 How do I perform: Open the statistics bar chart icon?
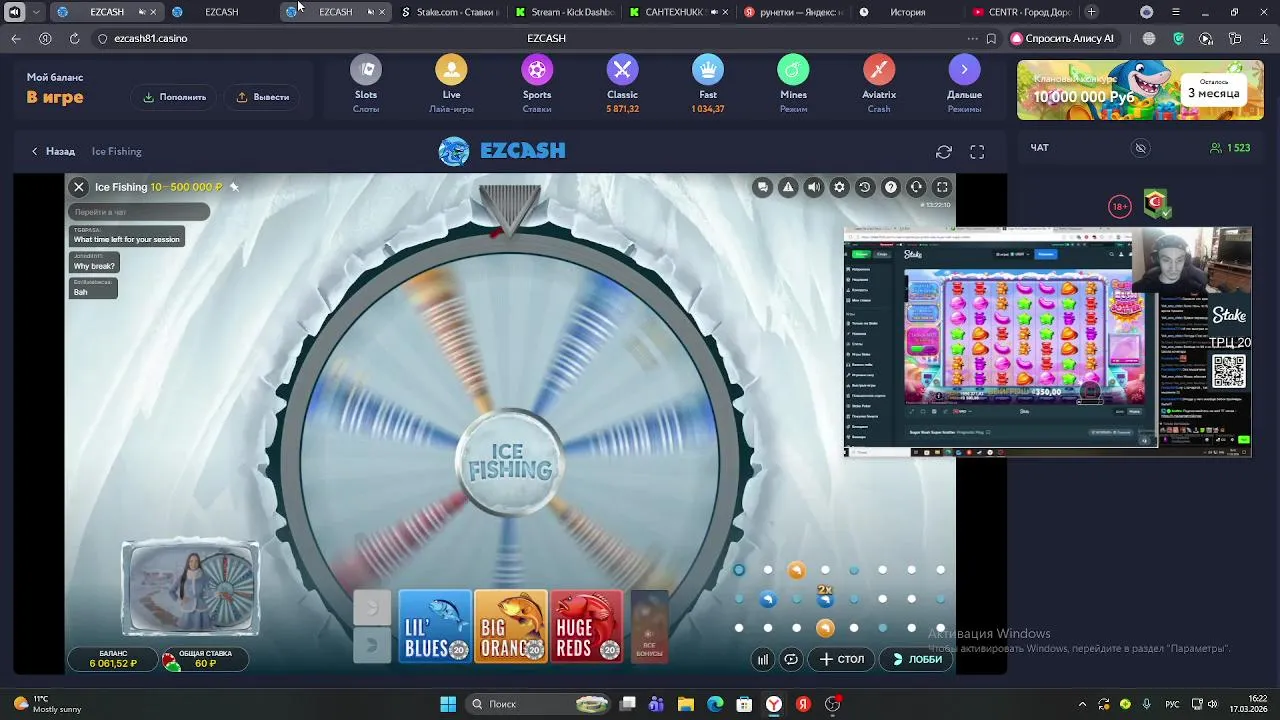tap(763, 659)
